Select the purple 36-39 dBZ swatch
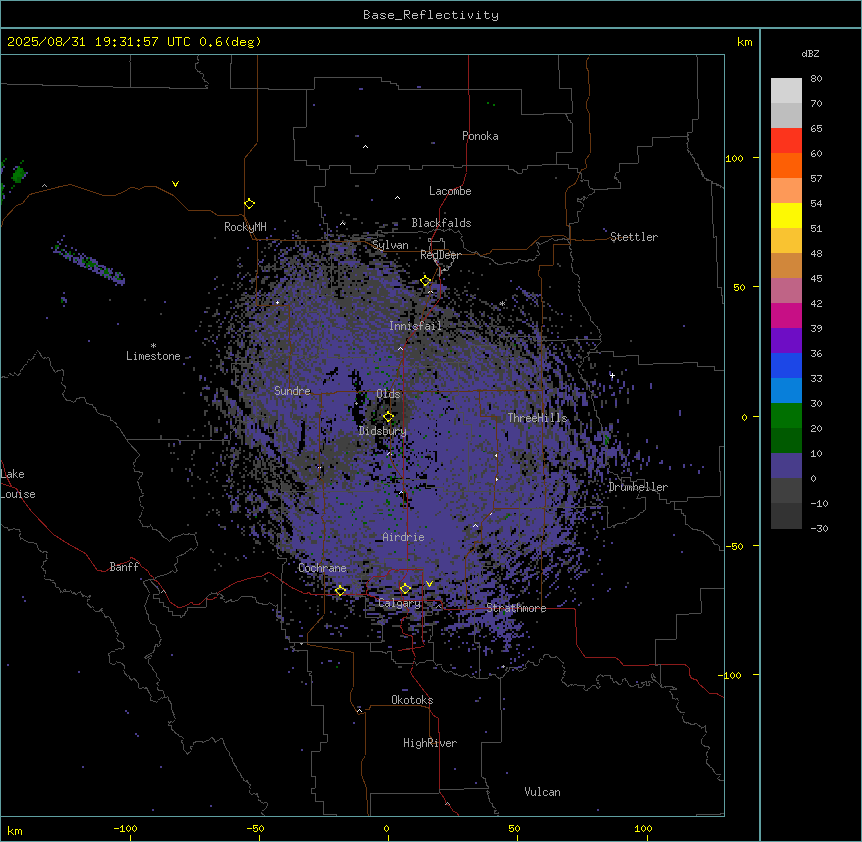The height and width of the screenshot is (842, 862). tap(786, 340)
